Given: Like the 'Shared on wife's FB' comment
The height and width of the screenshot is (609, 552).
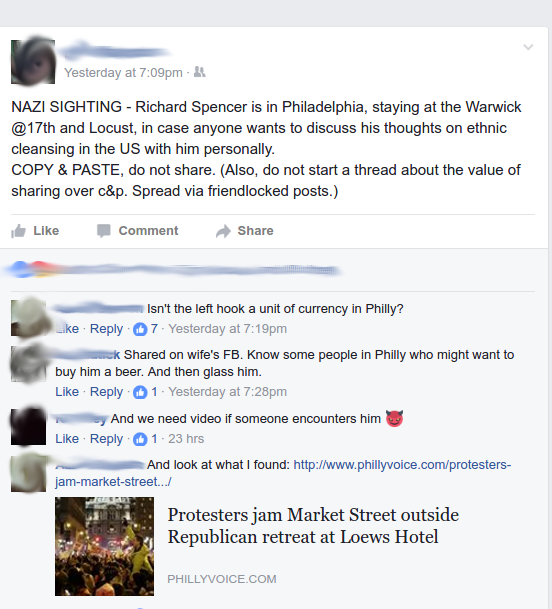Looking at the screenshot, I should point(67,392).
